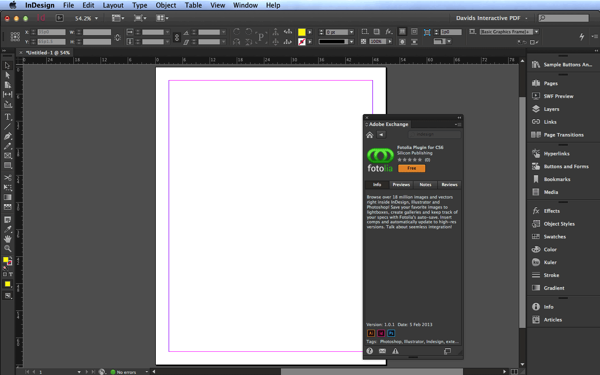Image resolution: width=600 pixels, height=375 pixels.
Task: Open the No errors preflight dropdown
Action: (x=146, y=372)
